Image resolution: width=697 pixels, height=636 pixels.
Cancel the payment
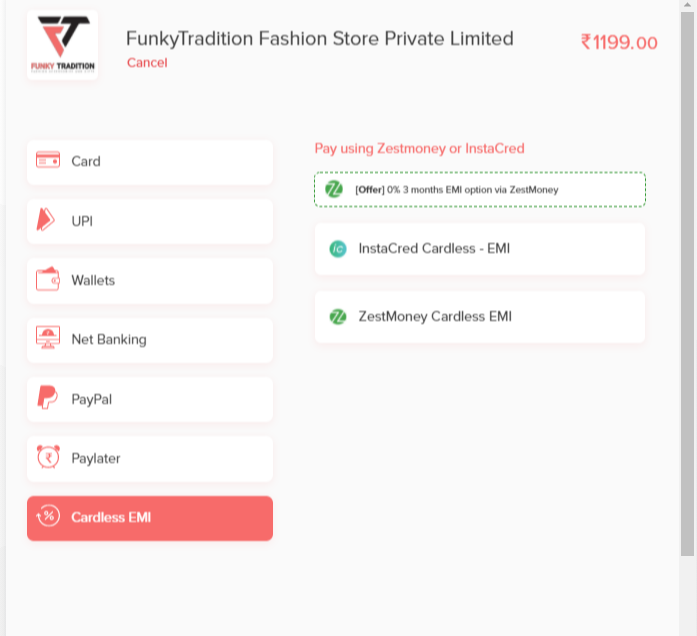coord(147,63)
